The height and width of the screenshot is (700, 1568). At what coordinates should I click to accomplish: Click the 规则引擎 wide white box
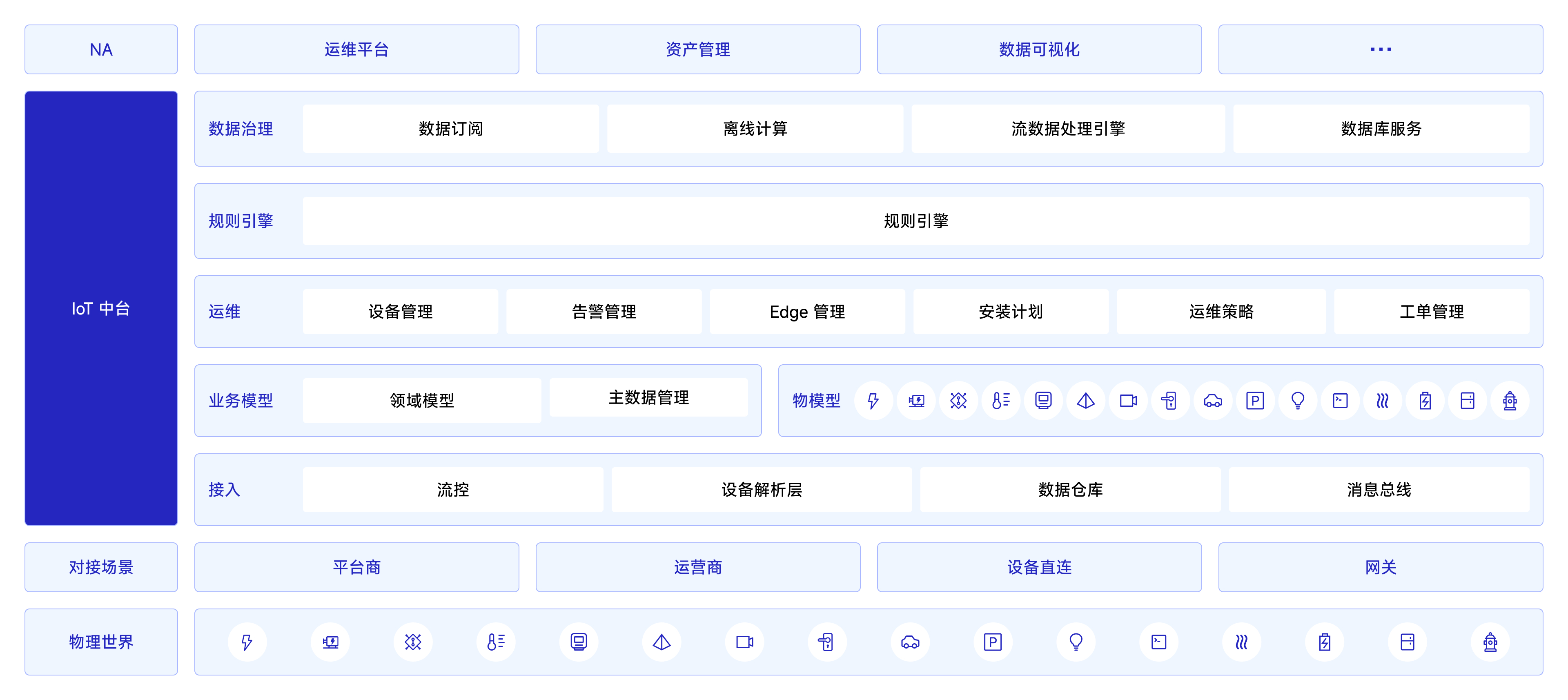pos(916,221)
